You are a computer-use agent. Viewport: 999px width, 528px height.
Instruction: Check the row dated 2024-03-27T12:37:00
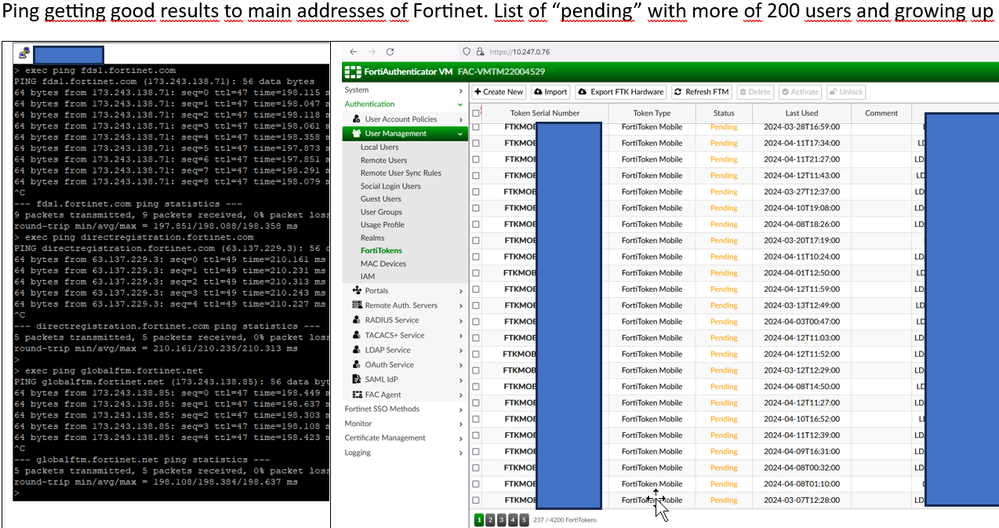[476, 192]
